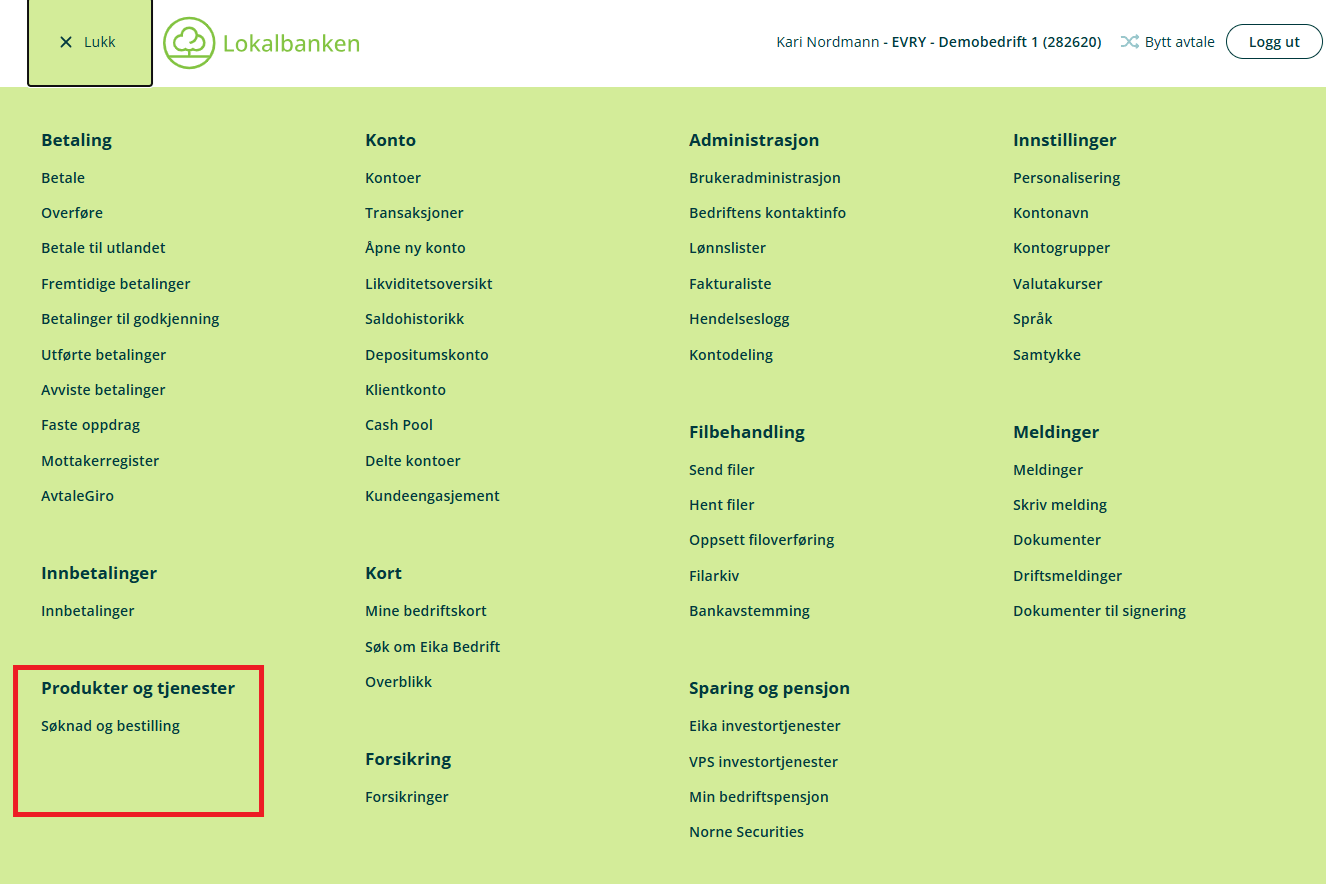Open Bankavstemming under Filbehandling
Viewport: 1326px width, 884px height.
749,611
